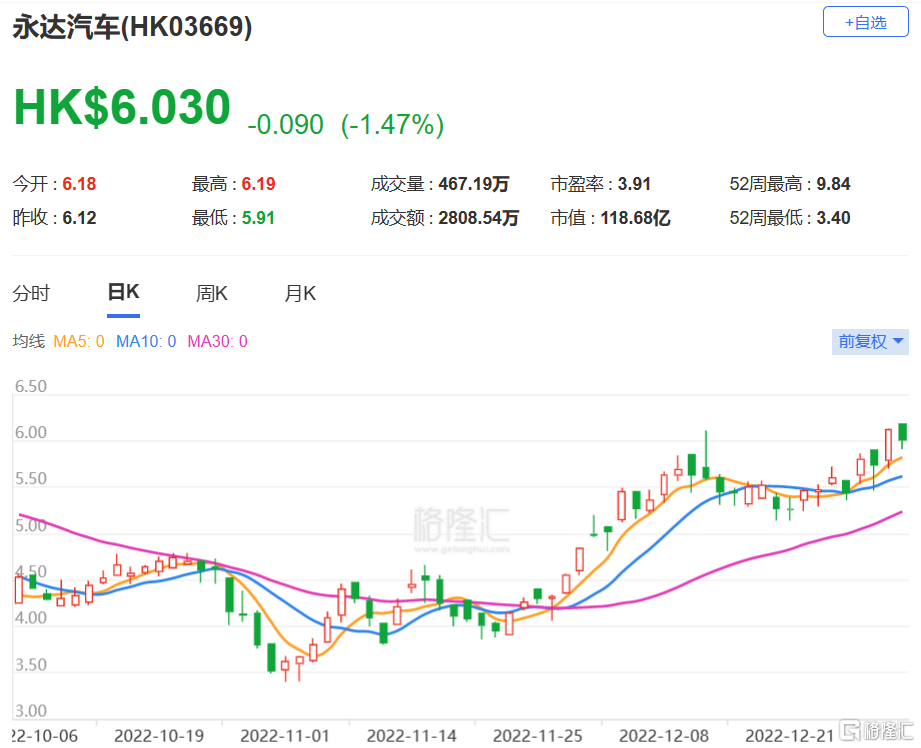Expand the 前复权 dropdown

[870, 341]
